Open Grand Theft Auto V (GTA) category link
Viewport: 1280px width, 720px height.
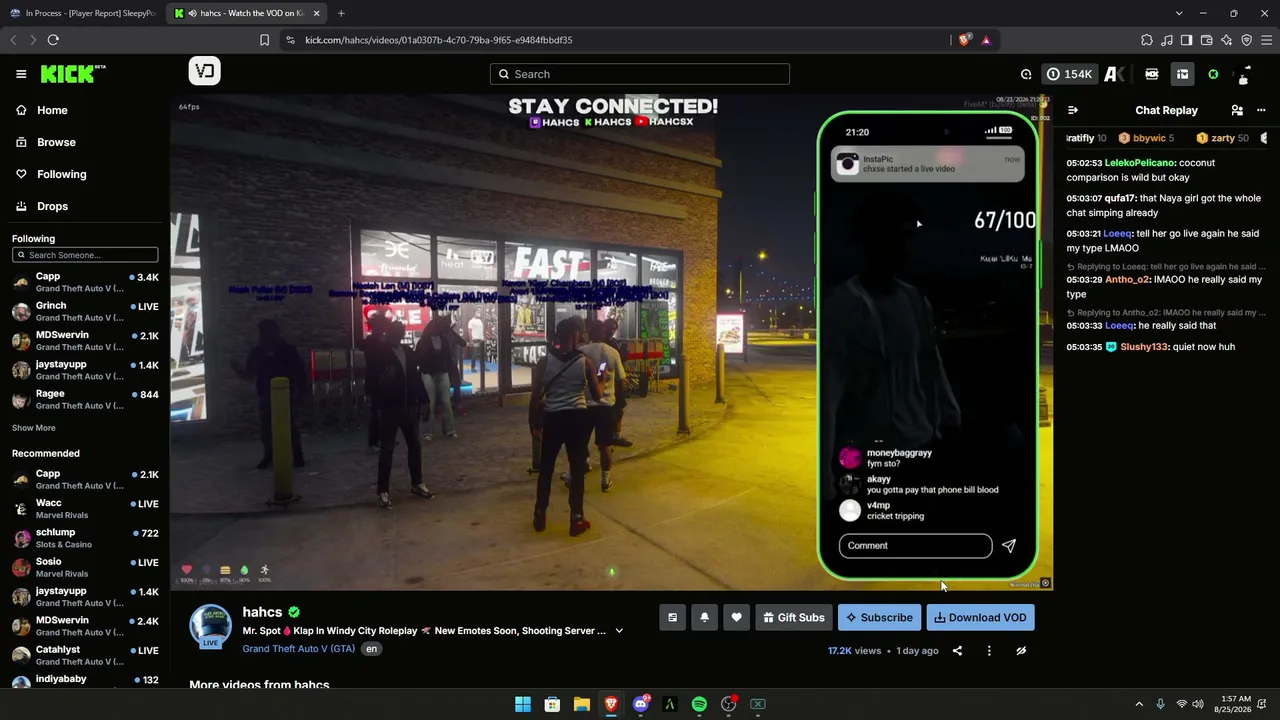[298, 649]
